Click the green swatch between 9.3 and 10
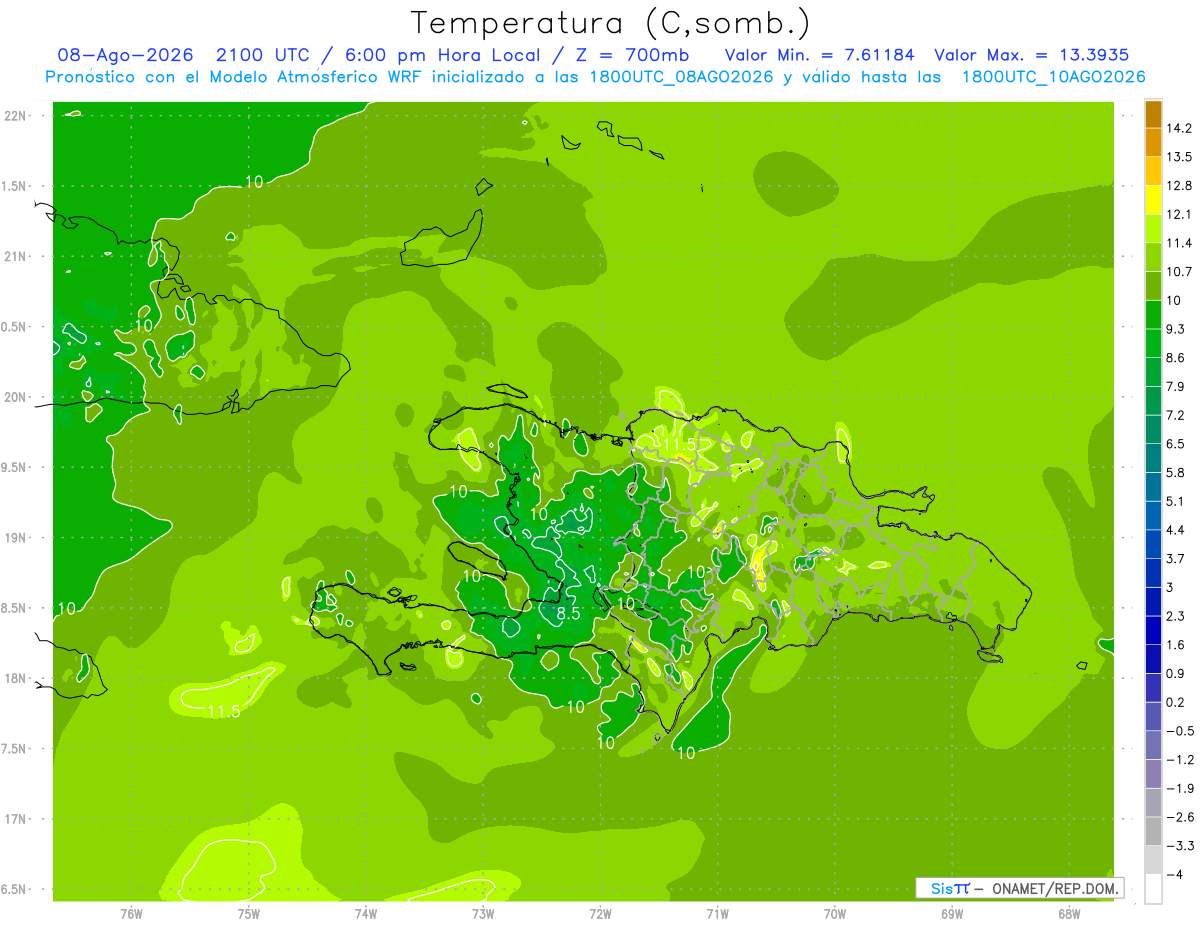Image resolution: width=1200 pixels, height=927 pixels. [1153, 314]
